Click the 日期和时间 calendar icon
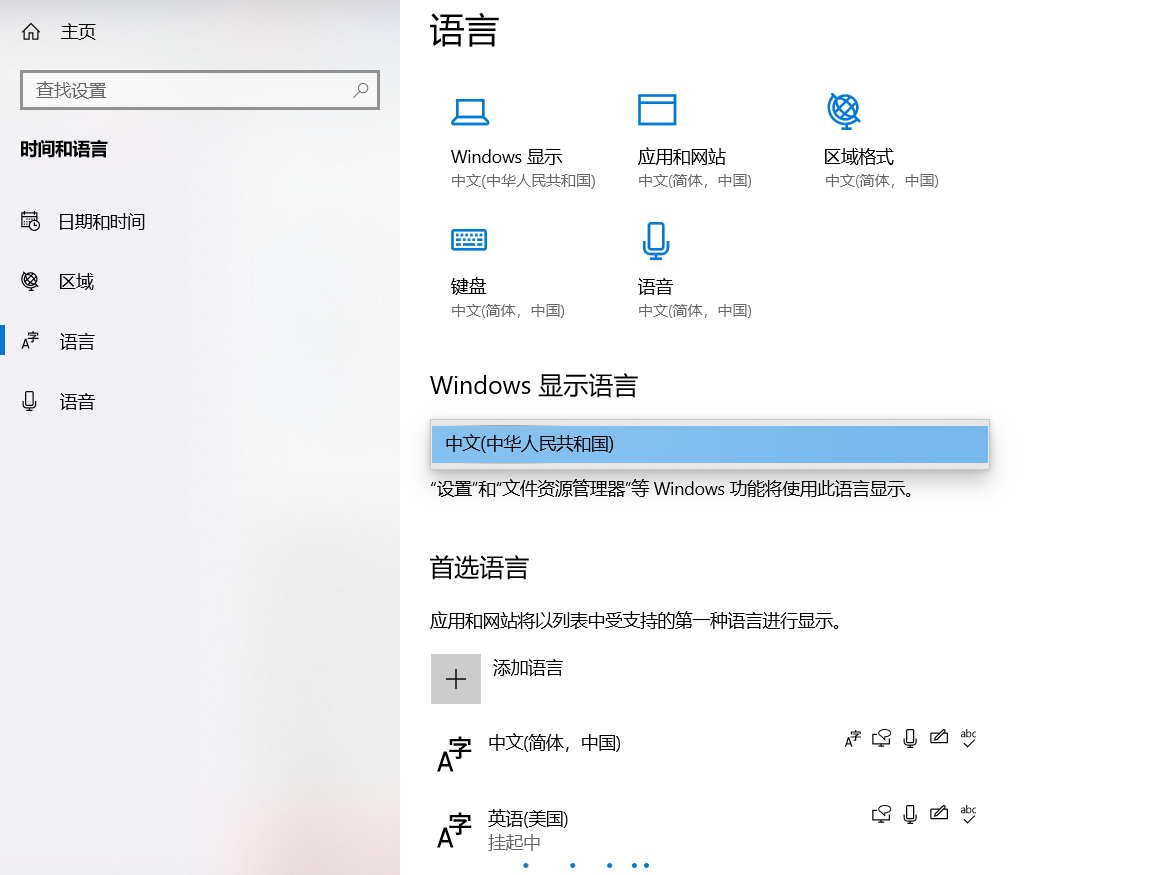Screen dimensions: 1176x875 tap(30, 221)
